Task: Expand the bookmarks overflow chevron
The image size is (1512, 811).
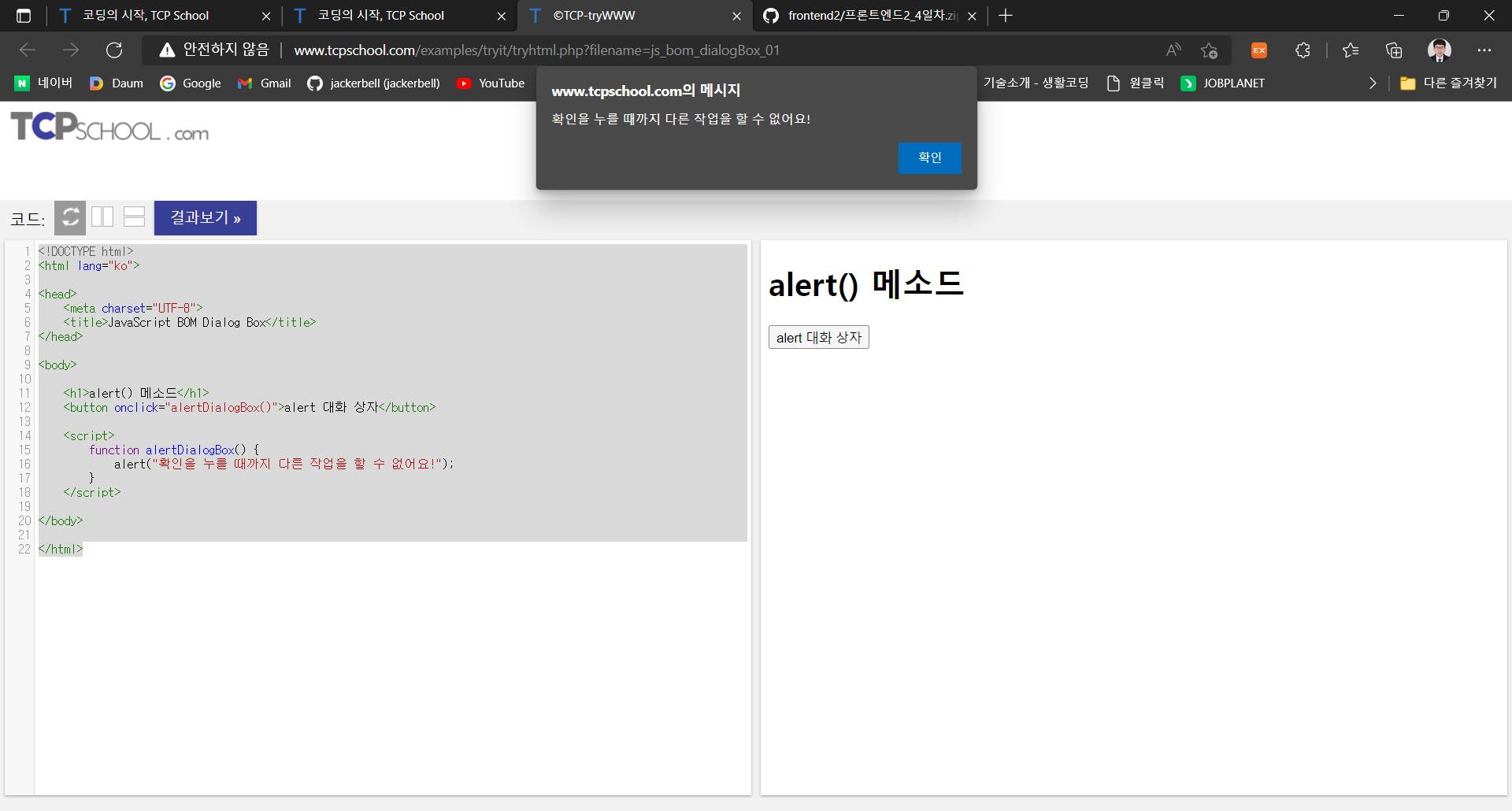Action: click(x=1373, y=83)
